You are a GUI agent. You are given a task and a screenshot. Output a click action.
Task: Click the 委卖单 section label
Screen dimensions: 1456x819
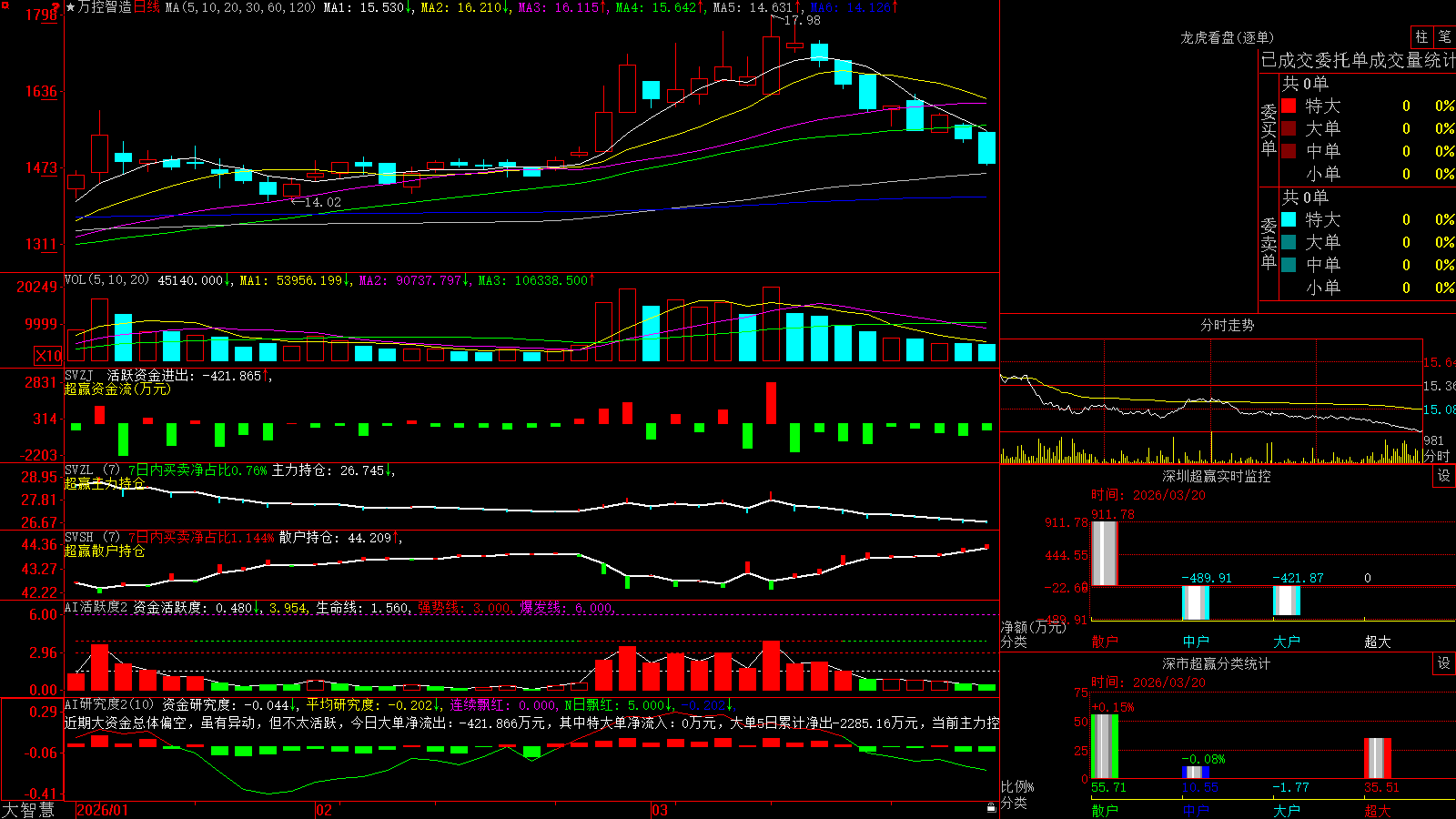[1269, 244]
